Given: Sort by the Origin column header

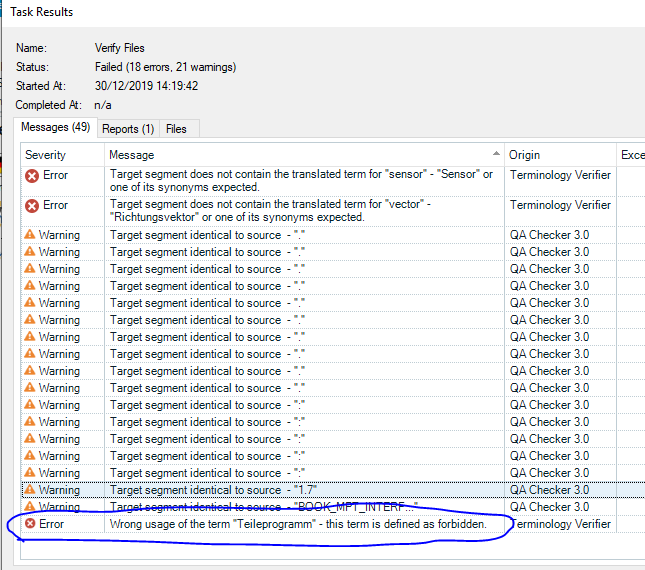Looking at the screenshot, I should pyautogui.click(x=560, y=155).
